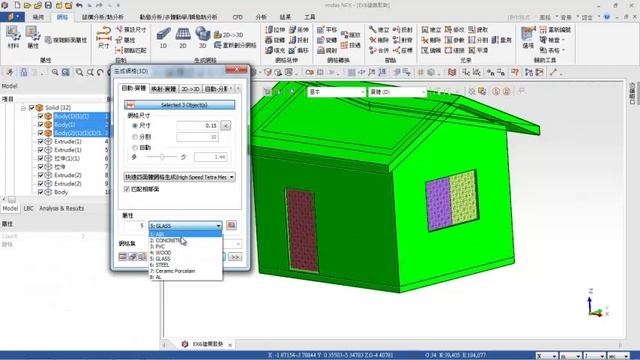This screenshot has width=640, height=360.
Task: Click the 重新劃分網格 remesh ribbon icon
Action: pyautogui.click(x=235, y=45)
